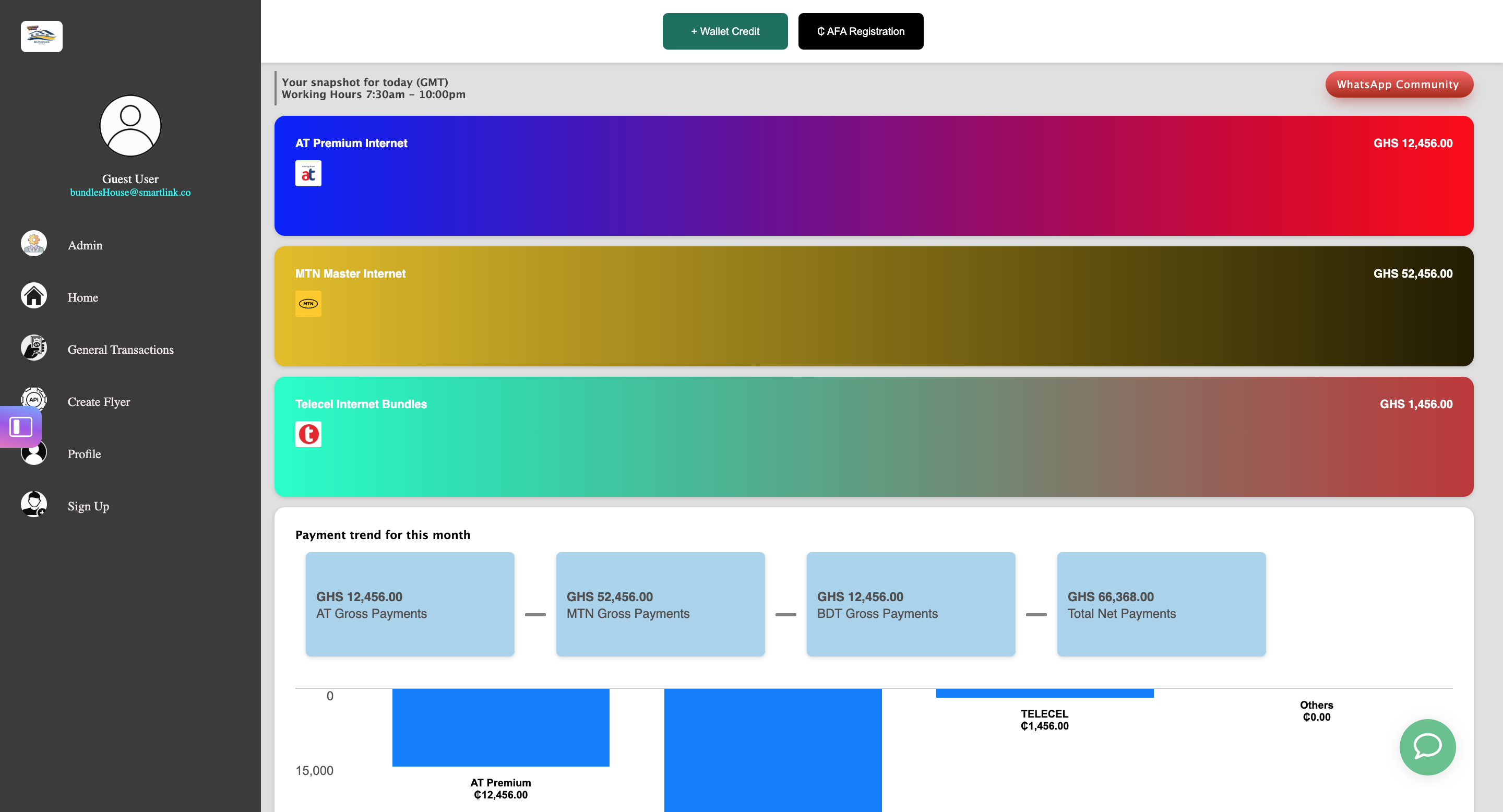Click the AT Gross Payments tile
The height and width of the screenshot is (812, 1503).
pyautogui.click(x=410, y=604)
